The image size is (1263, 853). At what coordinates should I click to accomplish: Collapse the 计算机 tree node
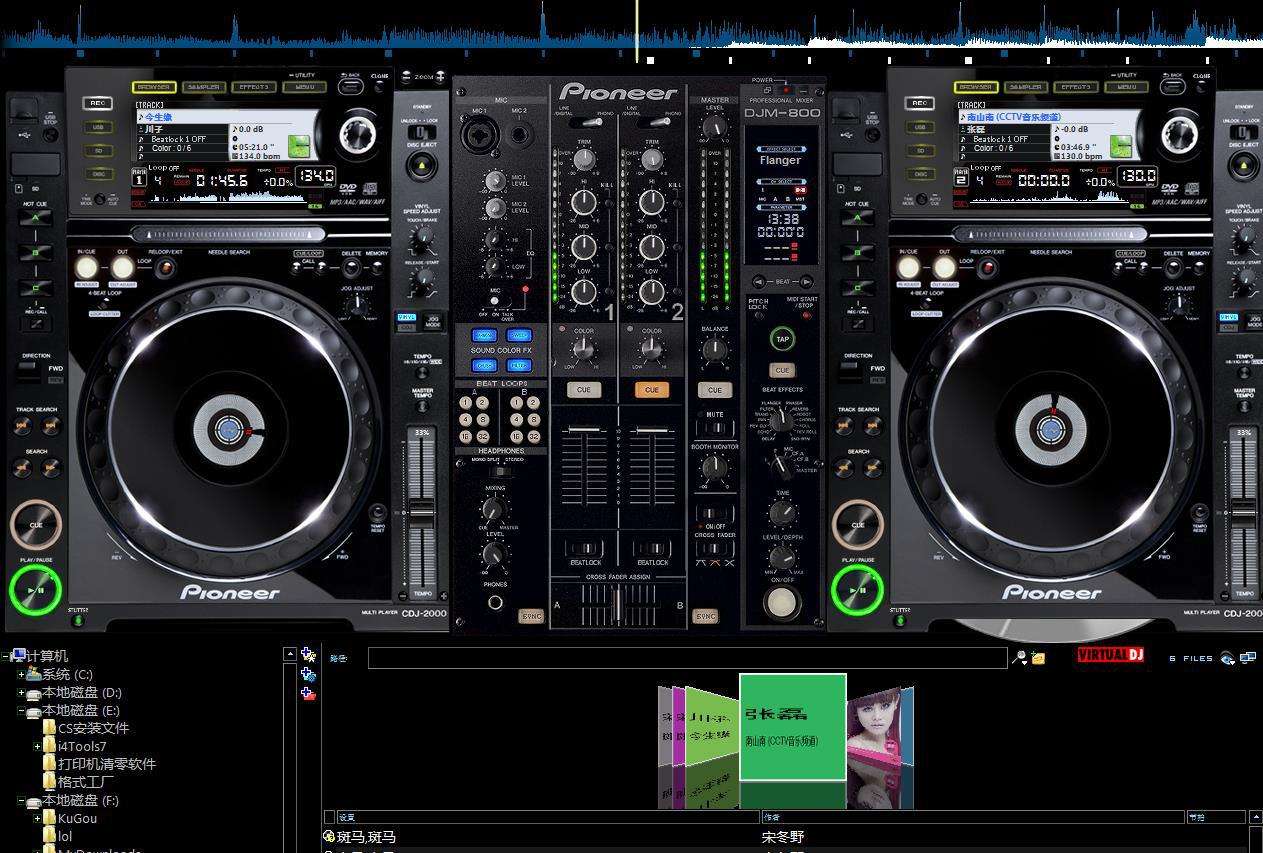point(5,656)
